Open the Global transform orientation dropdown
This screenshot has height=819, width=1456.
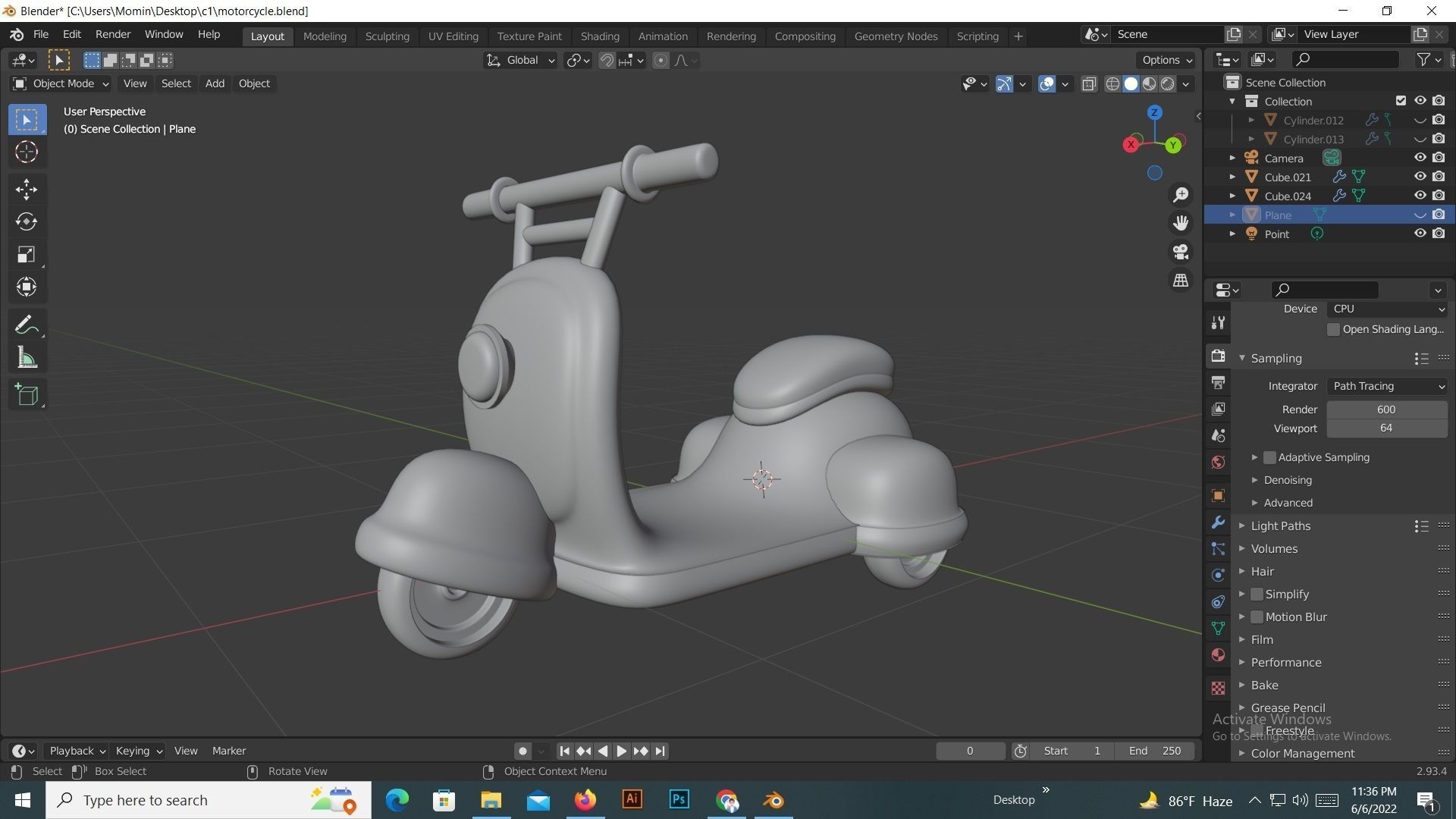point(520,61)
